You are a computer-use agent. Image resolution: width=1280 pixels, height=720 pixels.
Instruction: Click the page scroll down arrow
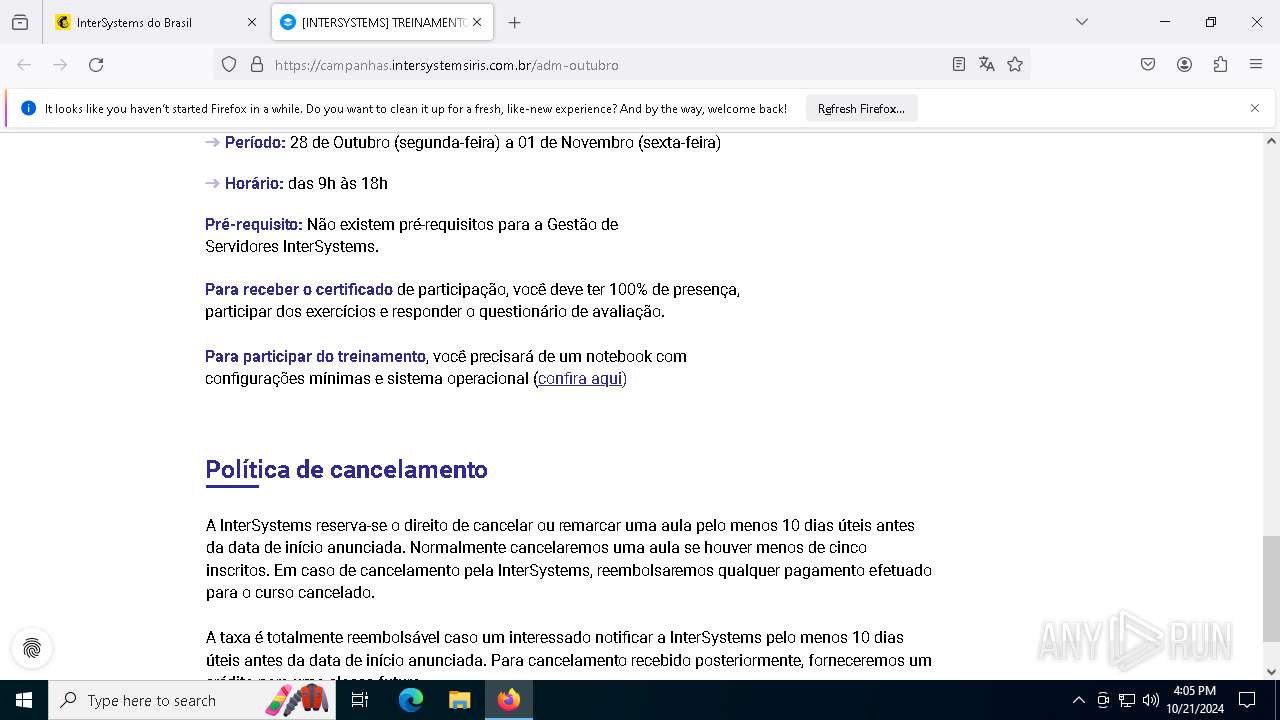1271,672
